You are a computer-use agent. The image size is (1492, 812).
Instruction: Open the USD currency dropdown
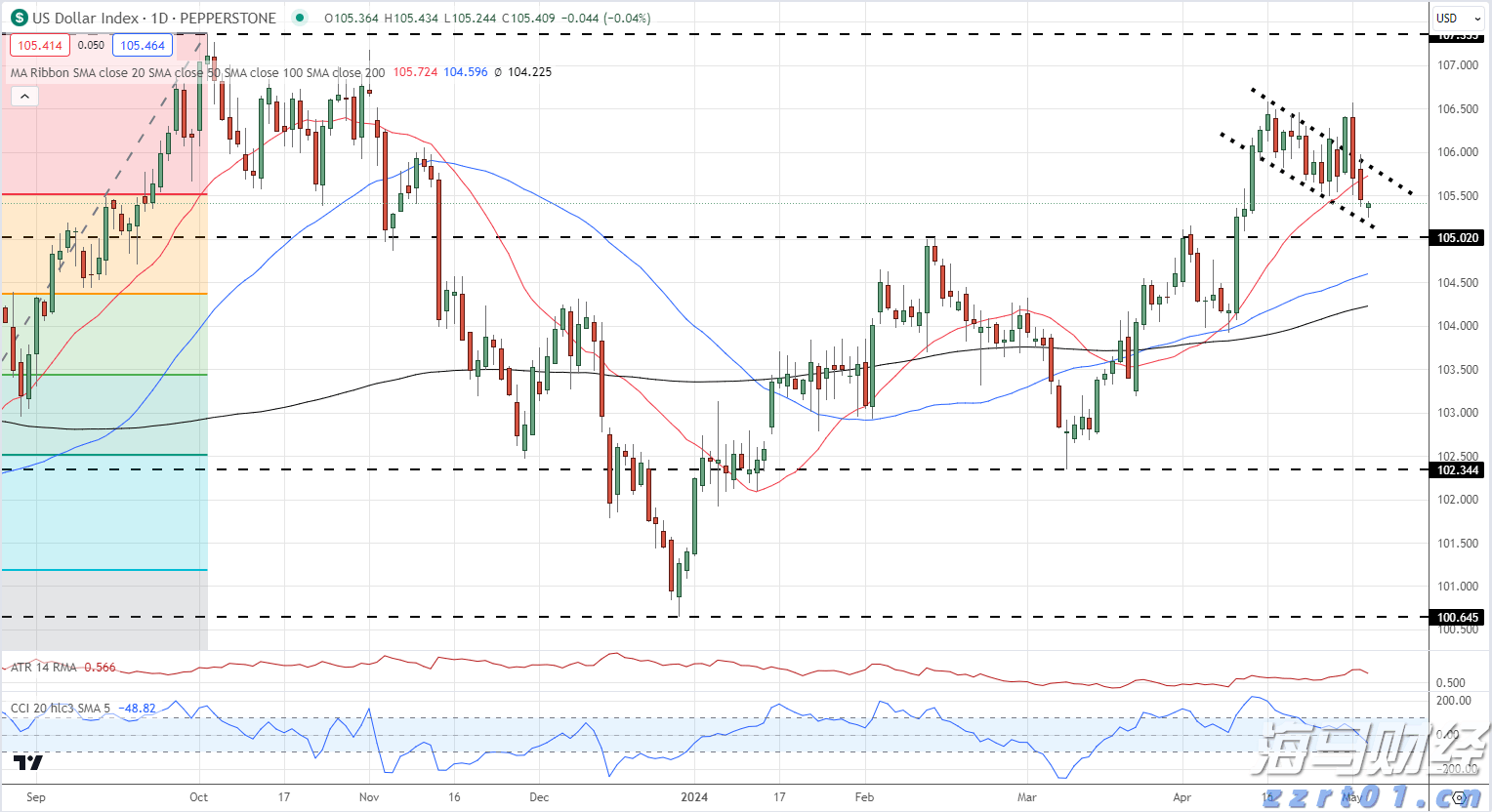coord(1458,18)
